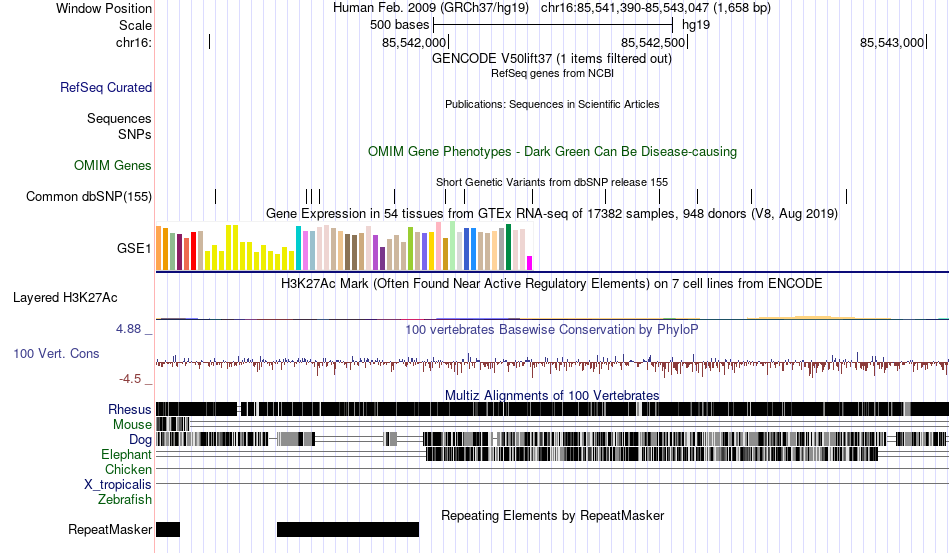The height and width of the screenshot is (553, 950).
Task: Click the Elephant species label
Action: 127,454
